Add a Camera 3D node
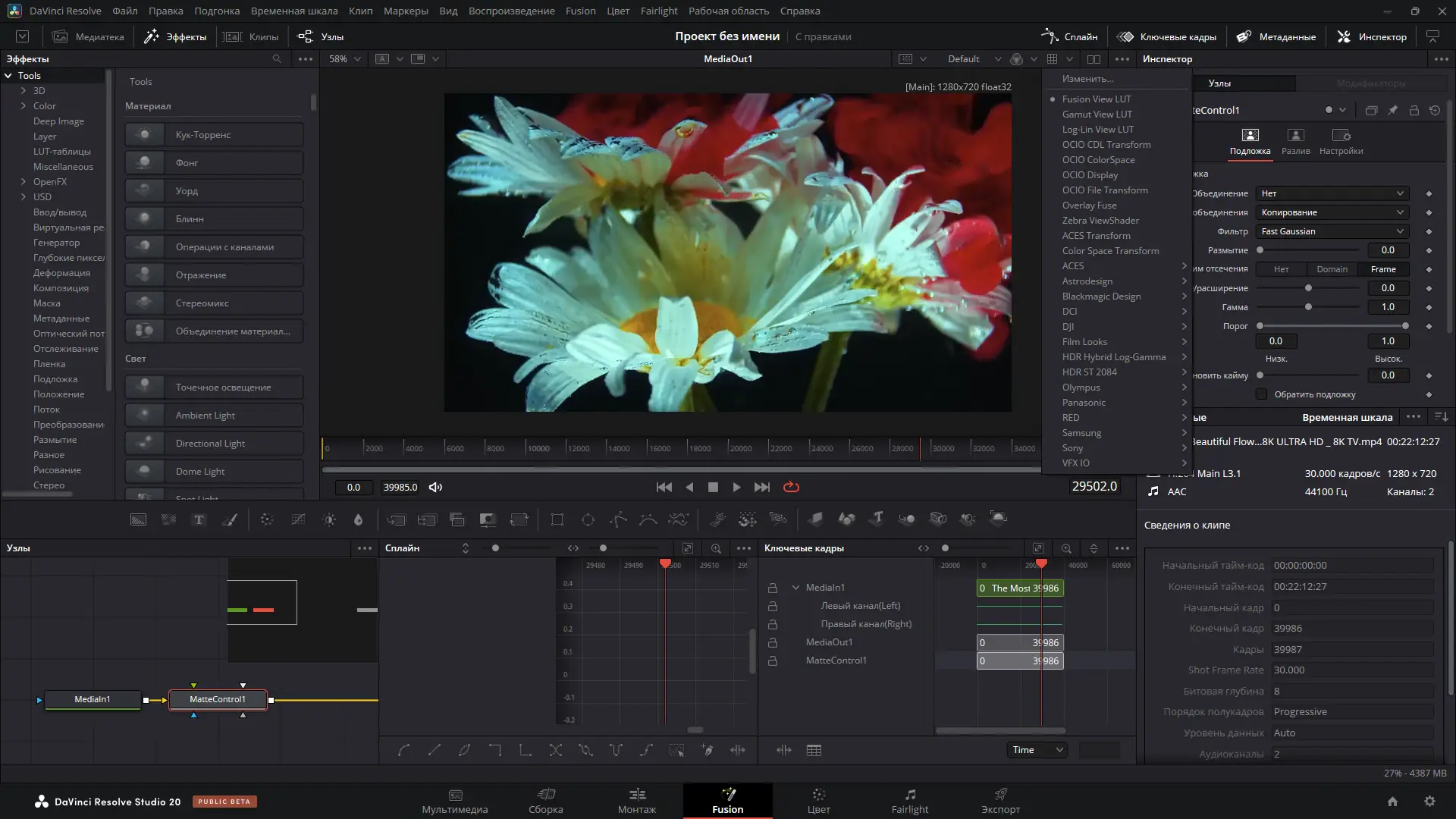This screenshot has height=819, width=1456. [x=937, y=519]
